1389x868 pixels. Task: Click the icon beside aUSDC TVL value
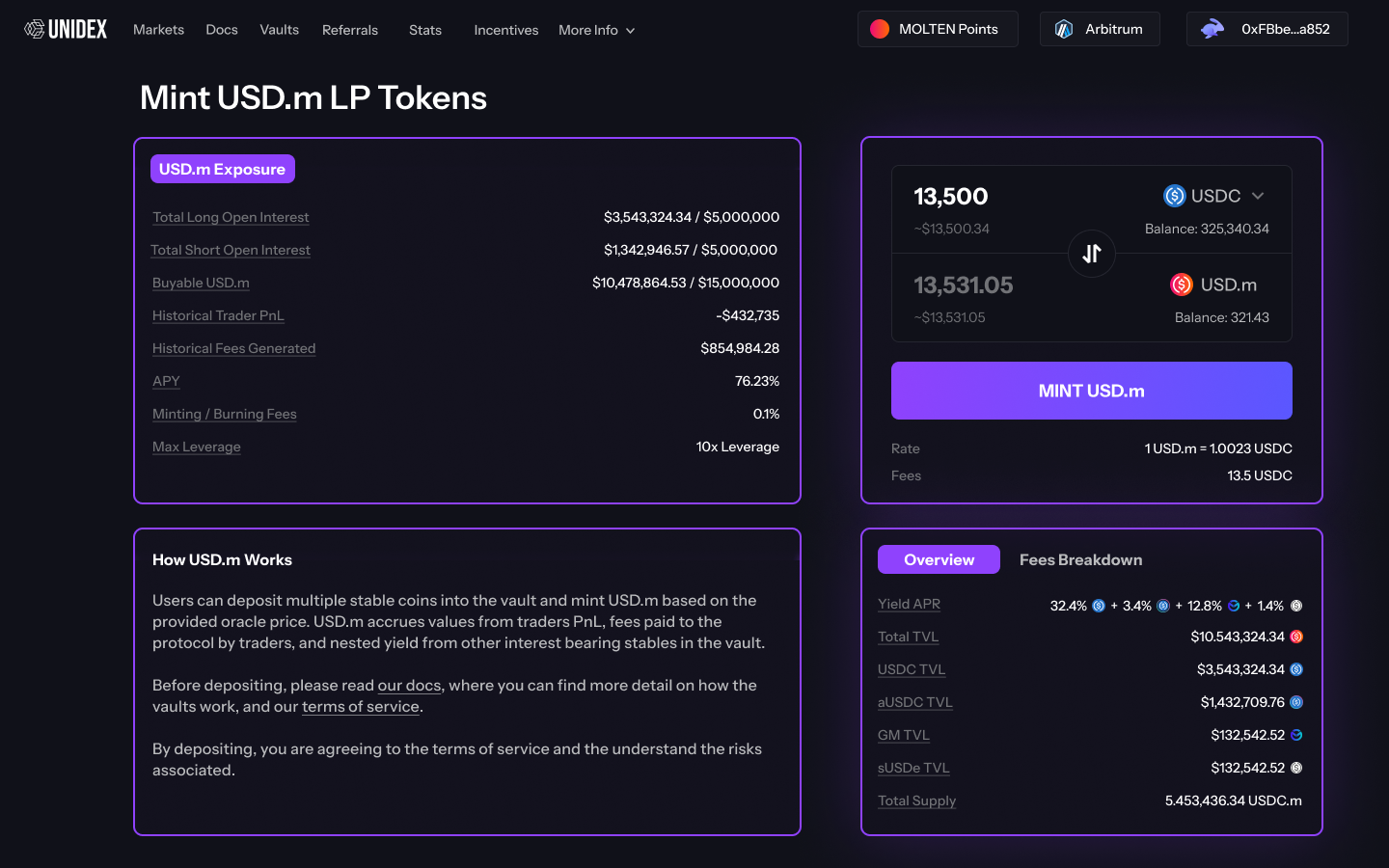click(1296, 702)
